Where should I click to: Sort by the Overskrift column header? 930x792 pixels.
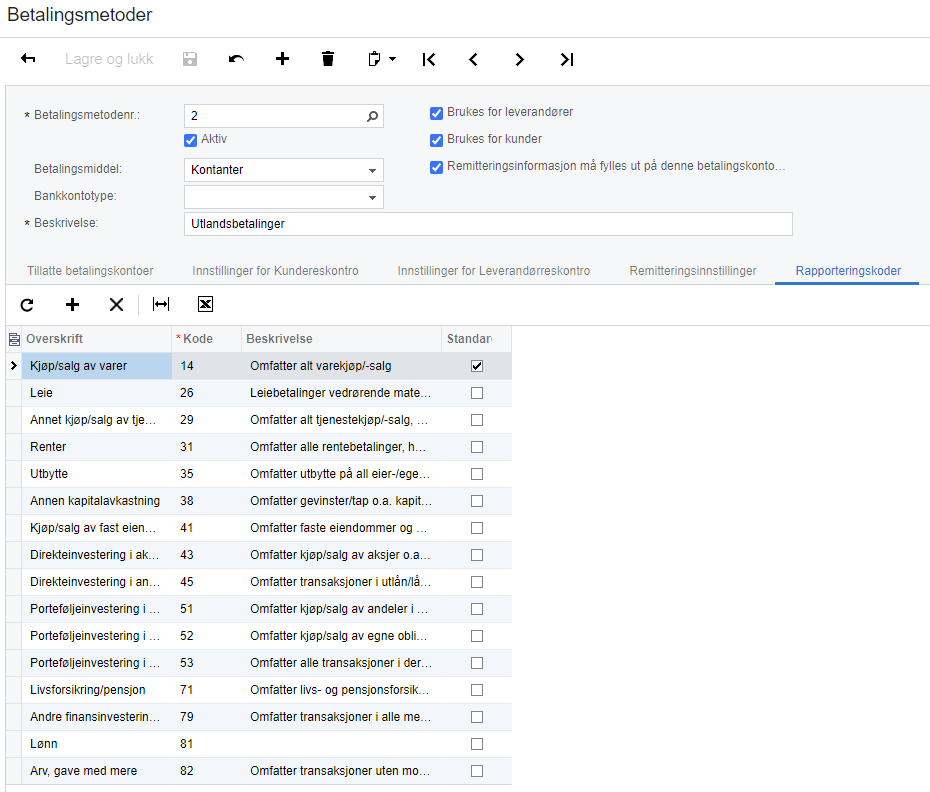(x=96, y=339)
